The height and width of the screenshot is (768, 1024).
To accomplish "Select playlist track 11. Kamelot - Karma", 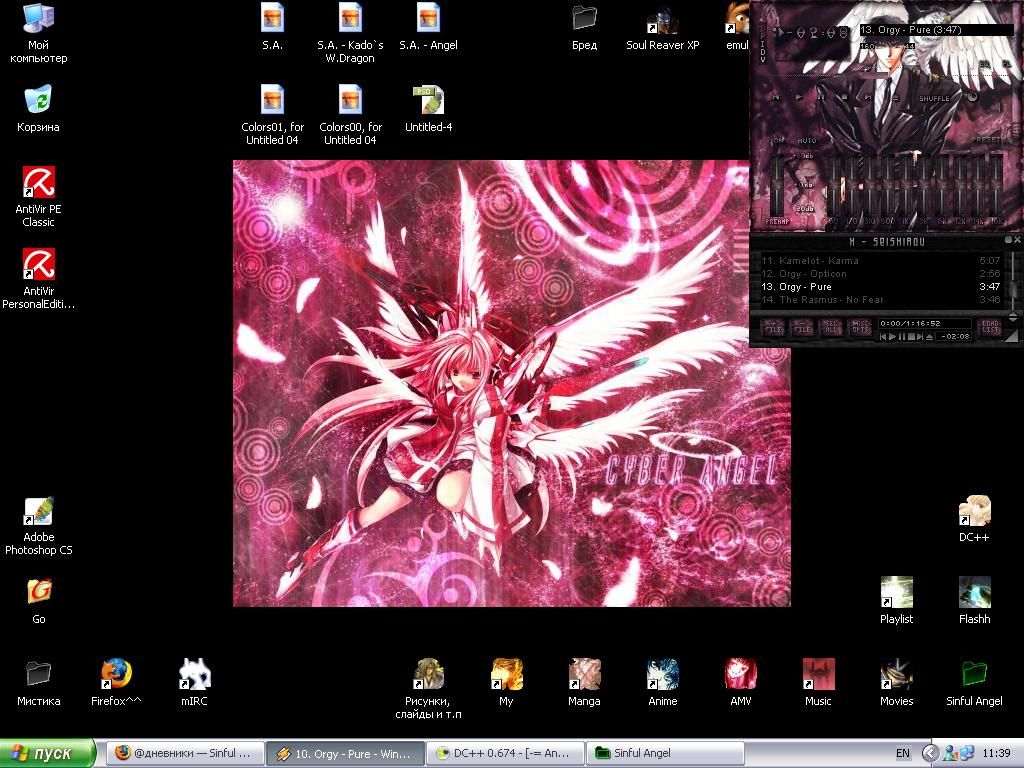I will pos(880,261).
